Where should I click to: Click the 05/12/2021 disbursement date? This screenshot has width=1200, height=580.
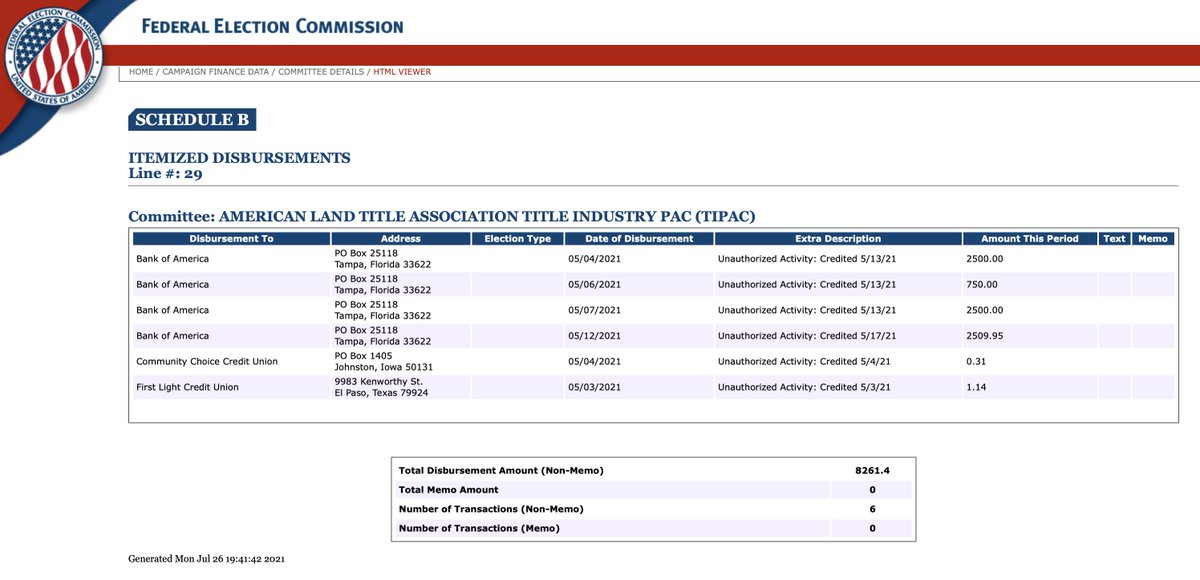[594, 336]
